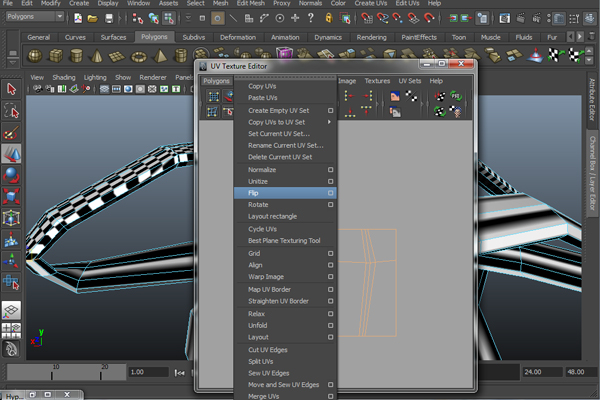Expand Copy UVs to UV Set submenu
The height and width of the screenshot is (400, 600).
tap(329, 122)
